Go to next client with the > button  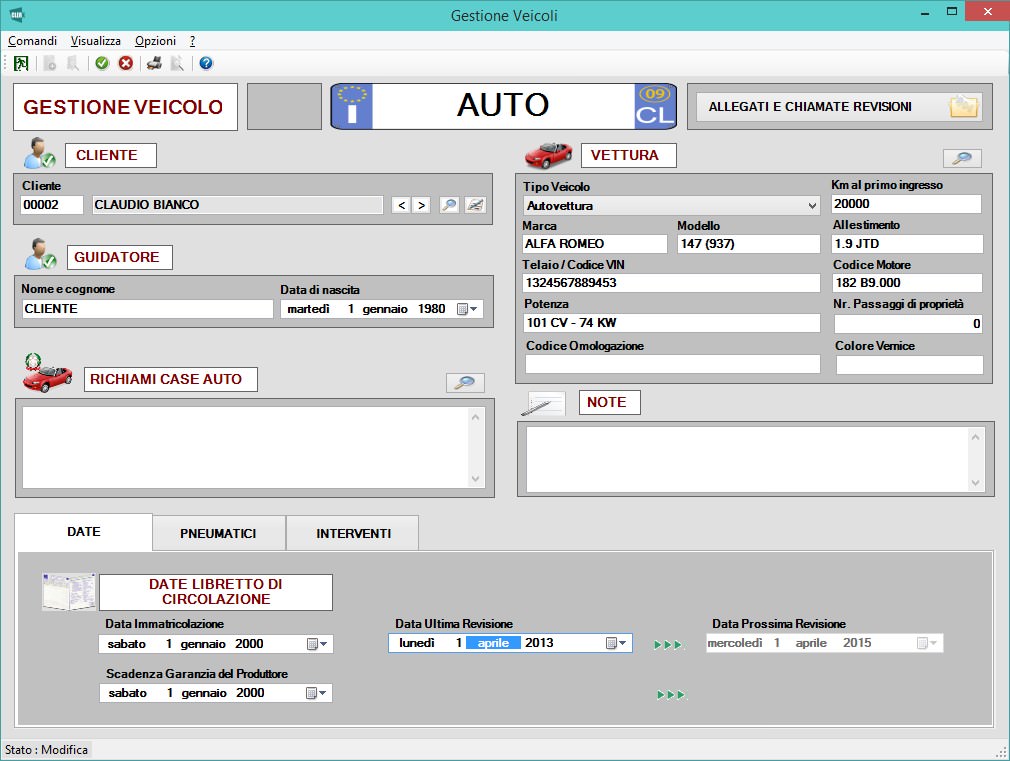[422, 205]
